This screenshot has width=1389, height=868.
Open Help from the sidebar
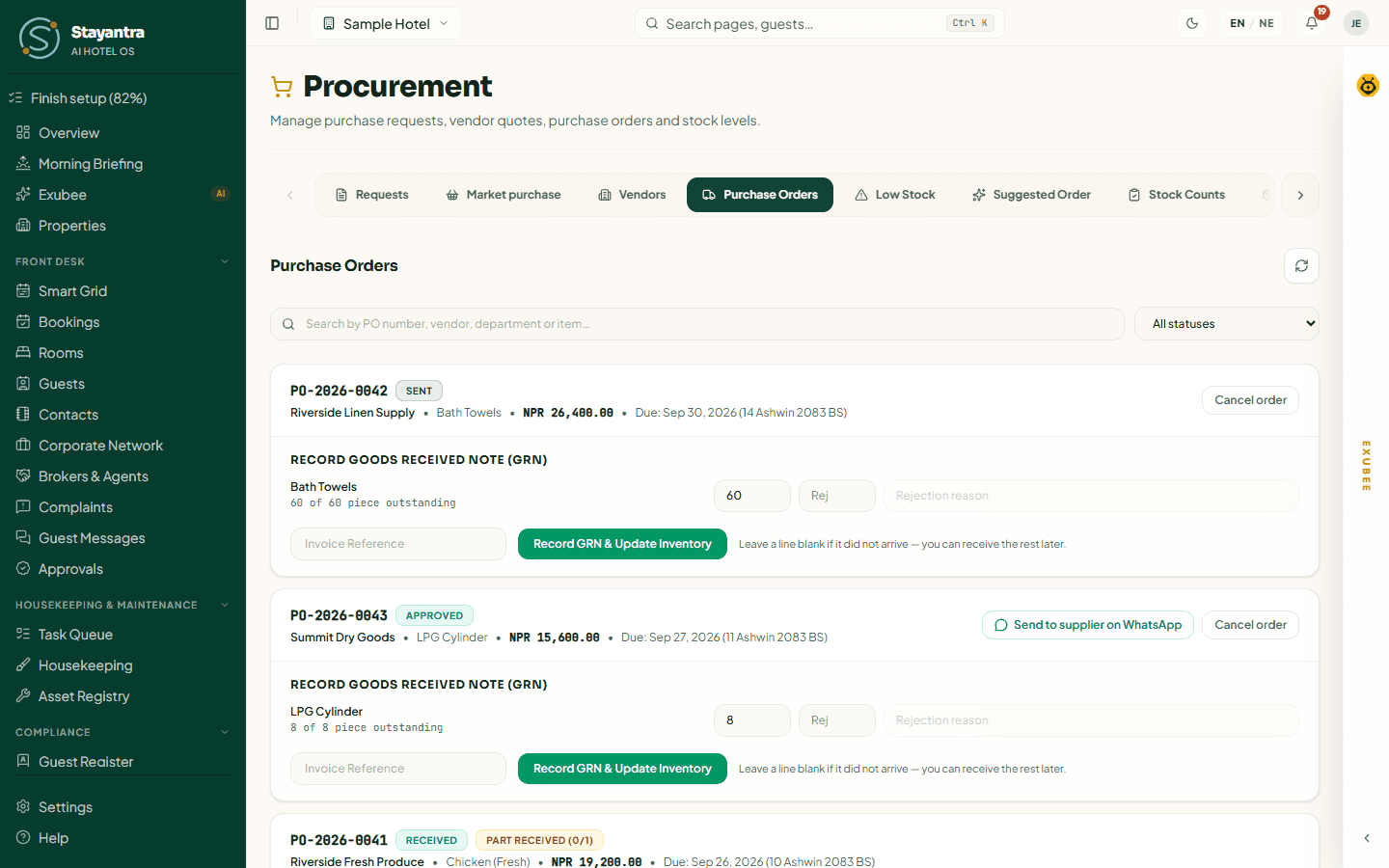pos(53,838)
